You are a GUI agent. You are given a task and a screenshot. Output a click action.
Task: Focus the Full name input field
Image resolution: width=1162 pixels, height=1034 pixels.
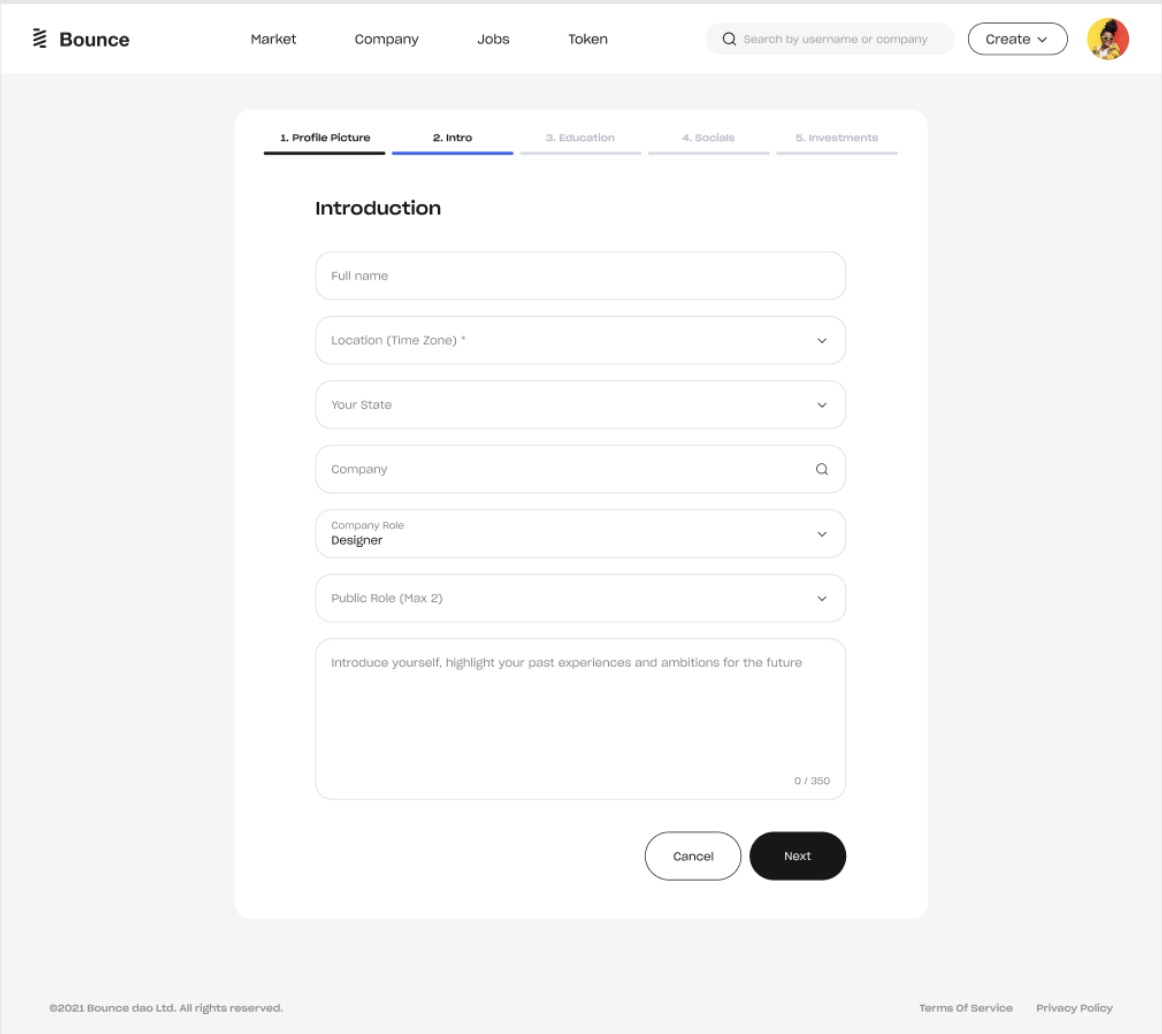(x=580, y=276)
